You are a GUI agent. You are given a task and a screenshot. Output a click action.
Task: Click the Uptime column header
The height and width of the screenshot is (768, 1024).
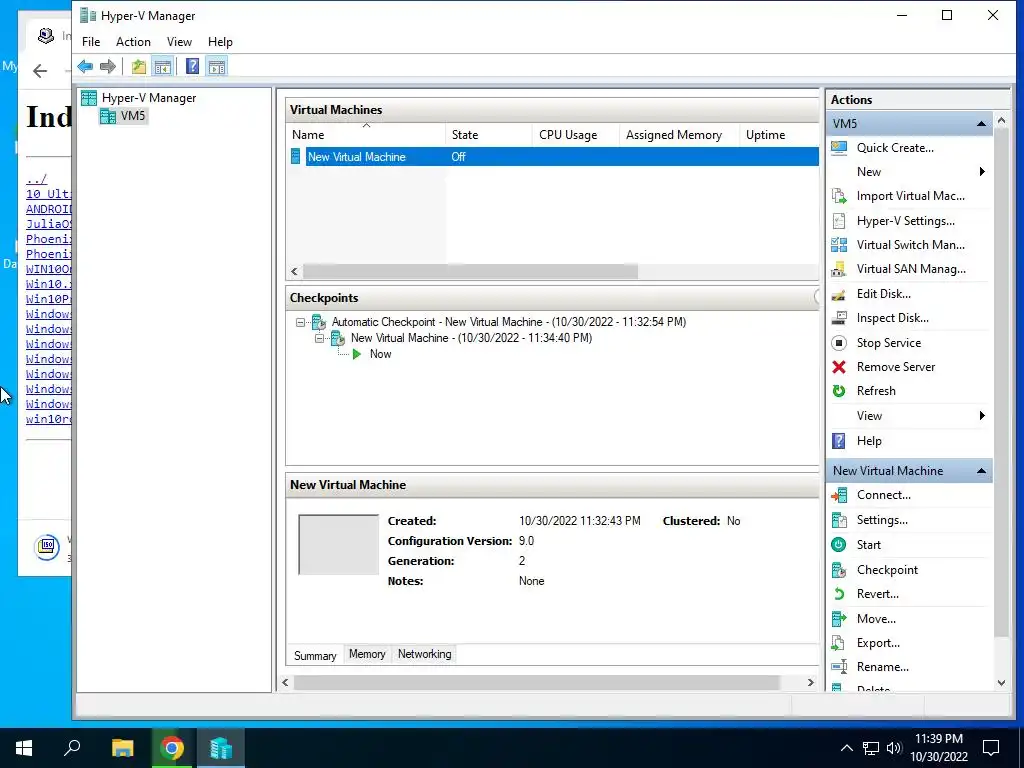778,135
